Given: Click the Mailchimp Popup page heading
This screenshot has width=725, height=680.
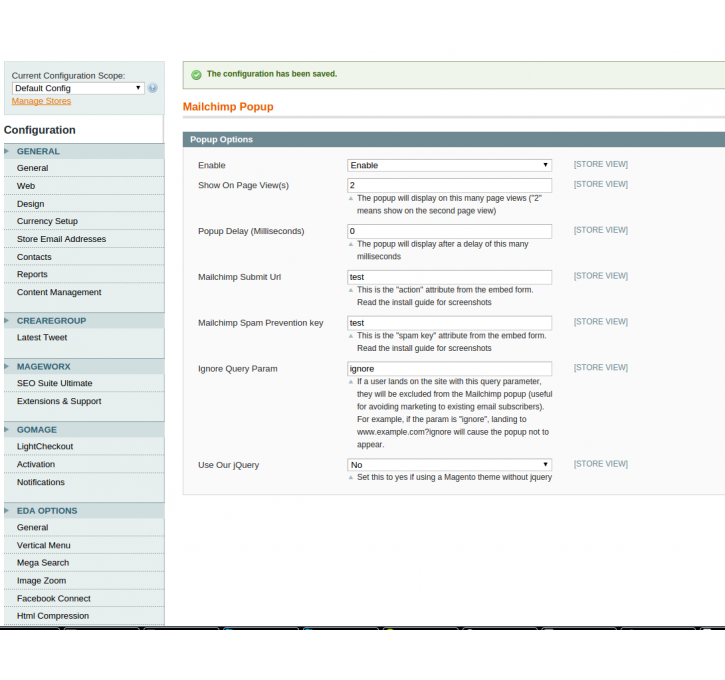Looking at the screenshot, I should (228, 107).
